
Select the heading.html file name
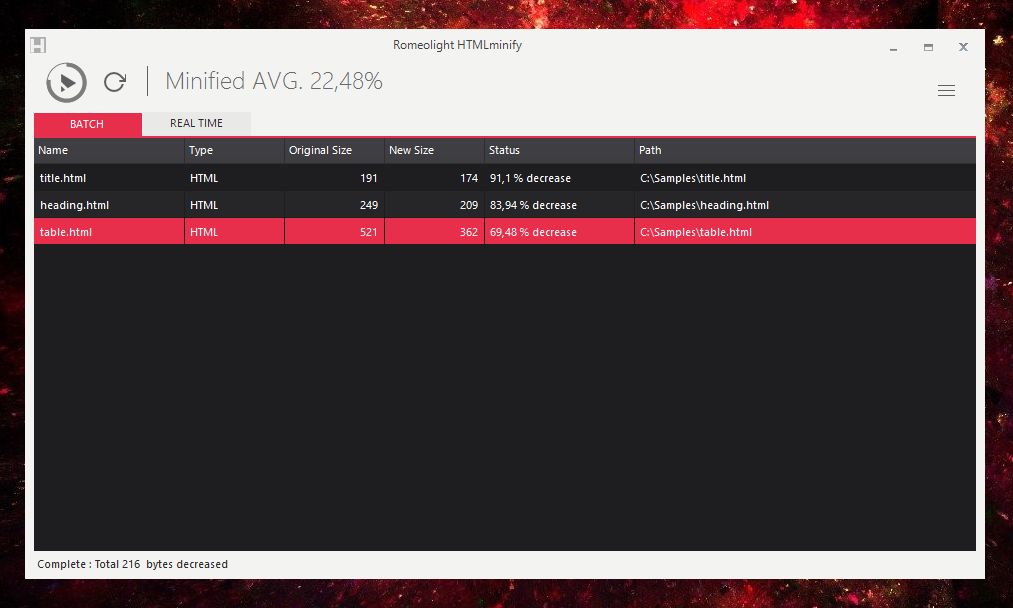74,205
